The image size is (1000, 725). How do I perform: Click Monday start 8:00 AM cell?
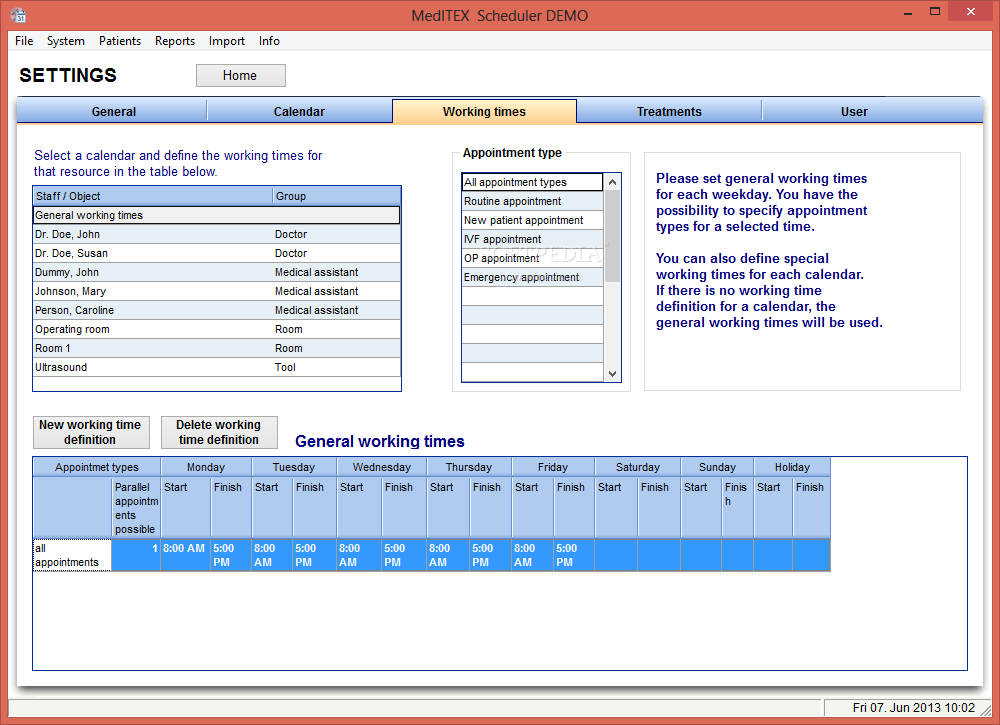pyautogui.click(x=185, y=555)
